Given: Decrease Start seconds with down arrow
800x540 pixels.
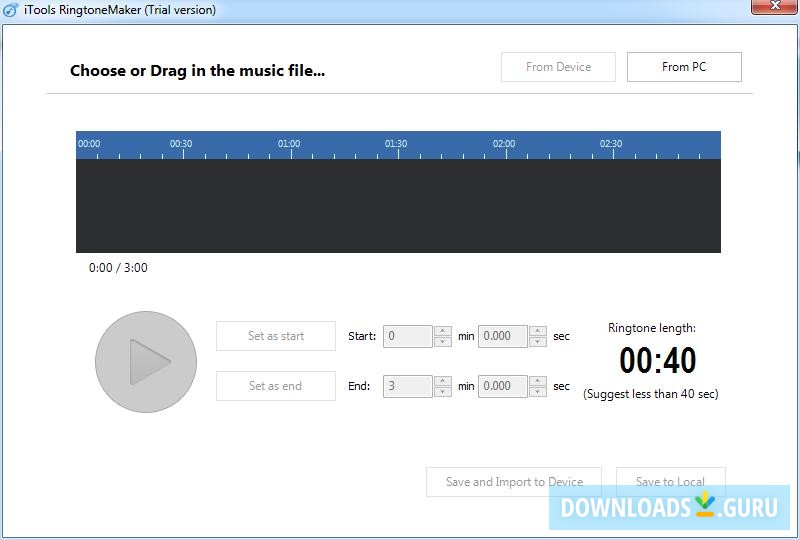Looking at the screenshot, I should [x=538, y=342].
